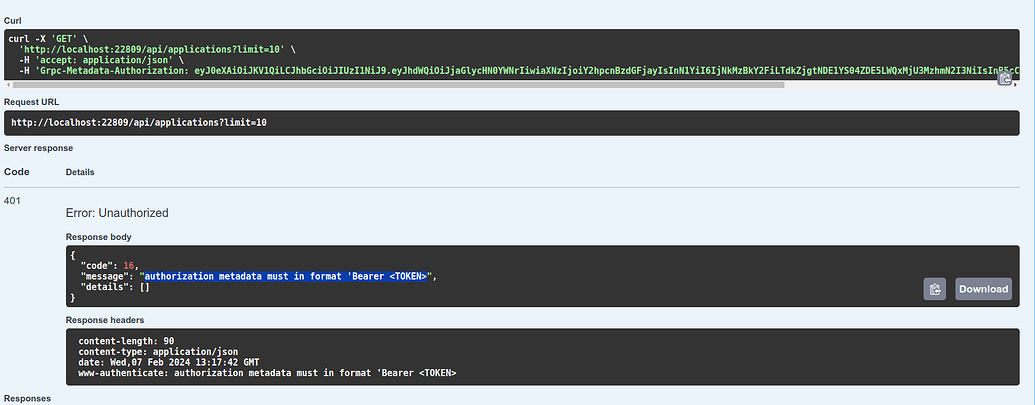The height and width of the screenshot is (405, 1035).
Task: Click the Error: Unauthorized heading
Action: pos(117,213)
